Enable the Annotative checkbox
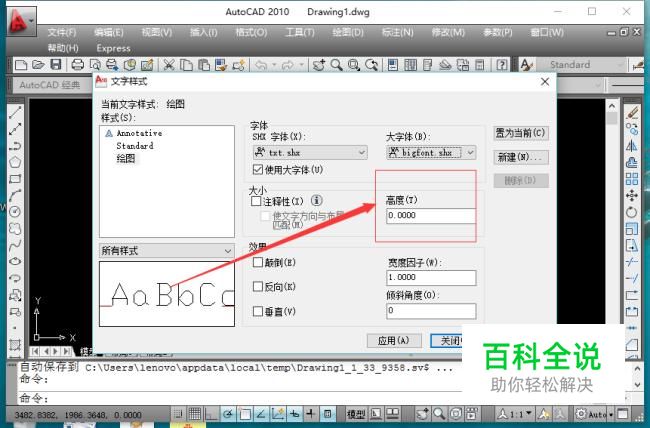The image size is (650, 428). (x=256, y=201)
